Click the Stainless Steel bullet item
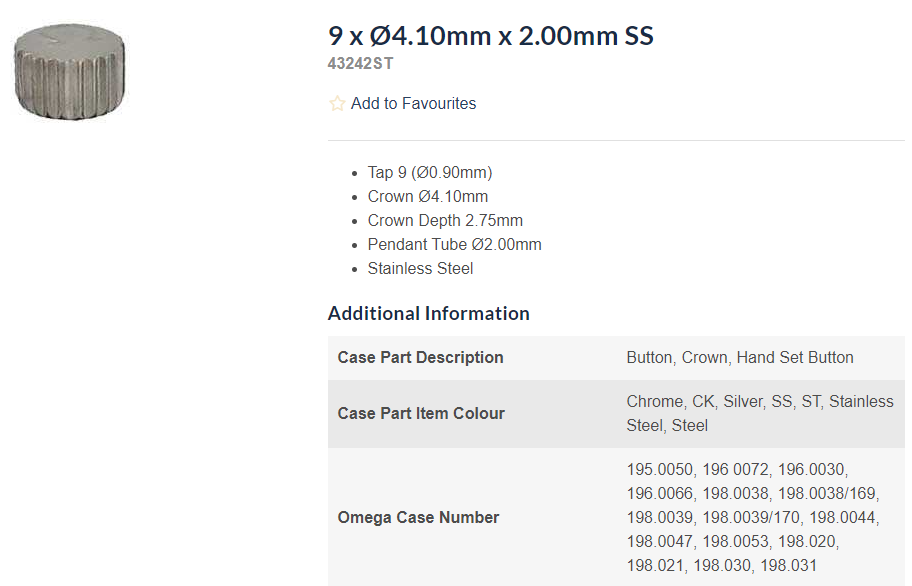Image resolution: width=912 pixels, height=586 pixels. [420, 268]
